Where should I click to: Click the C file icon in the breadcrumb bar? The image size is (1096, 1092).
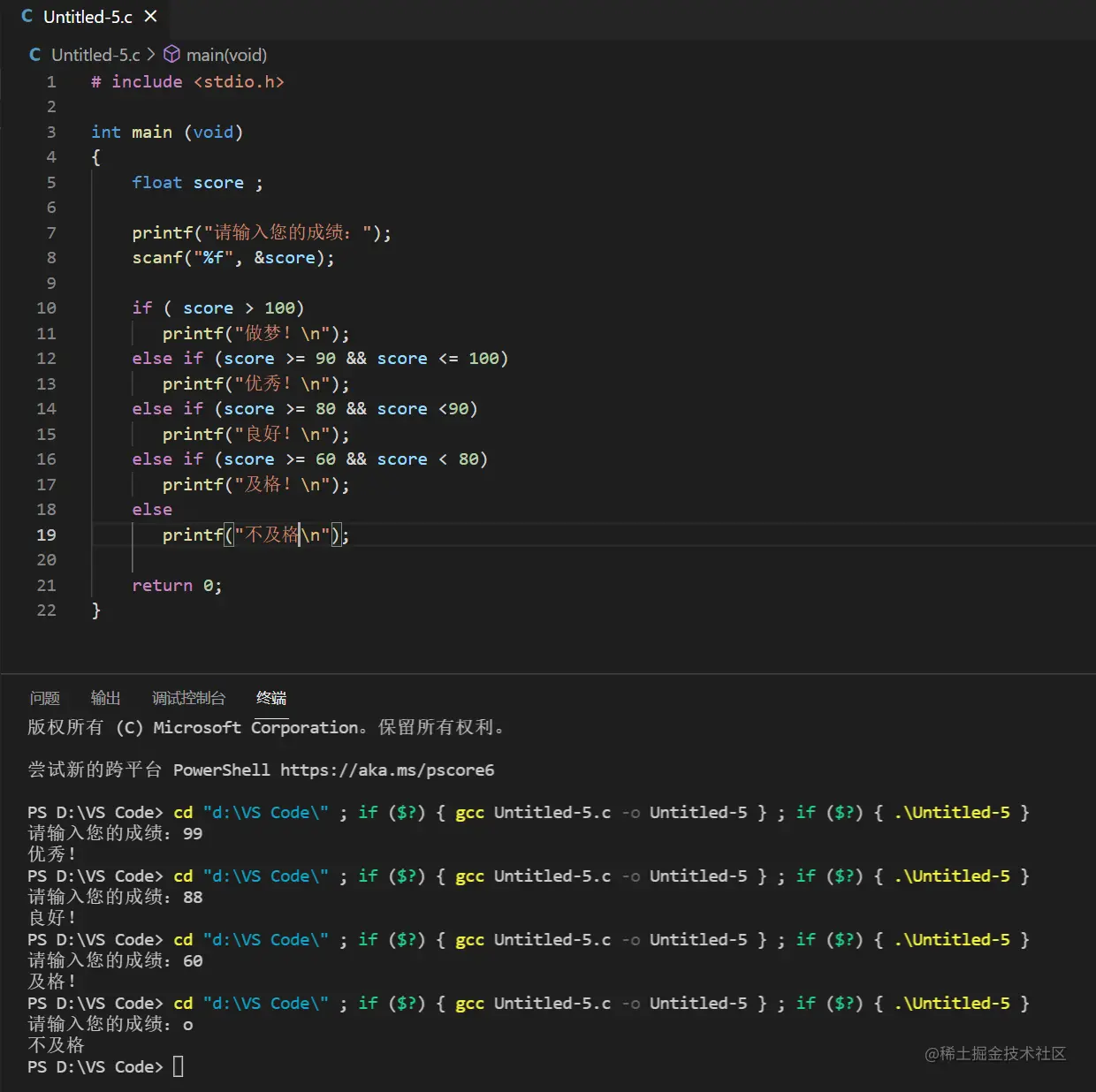coord(34,55)
